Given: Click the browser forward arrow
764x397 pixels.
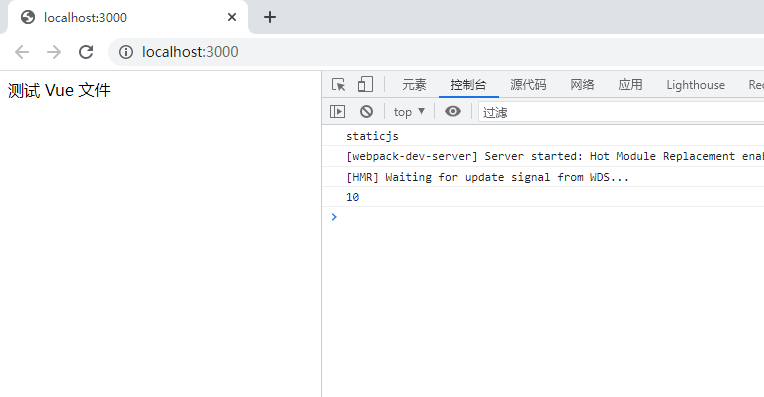Looking at the screenshot, I should tap(54, 52).
